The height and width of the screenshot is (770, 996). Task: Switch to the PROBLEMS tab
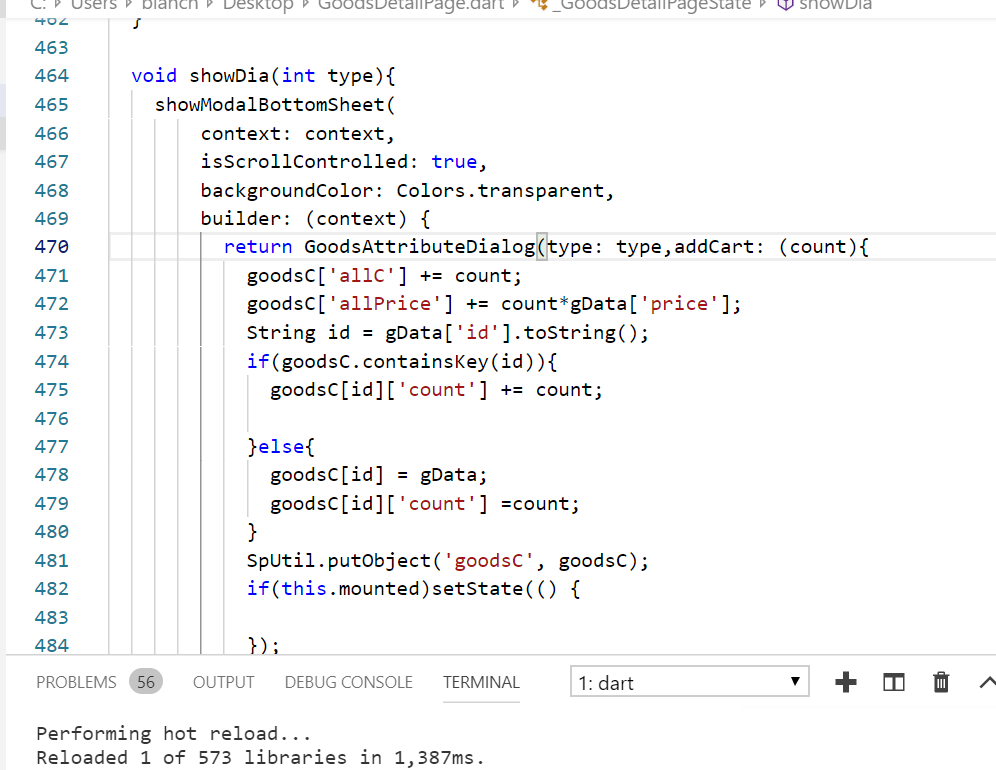click(x=76, y=682)
